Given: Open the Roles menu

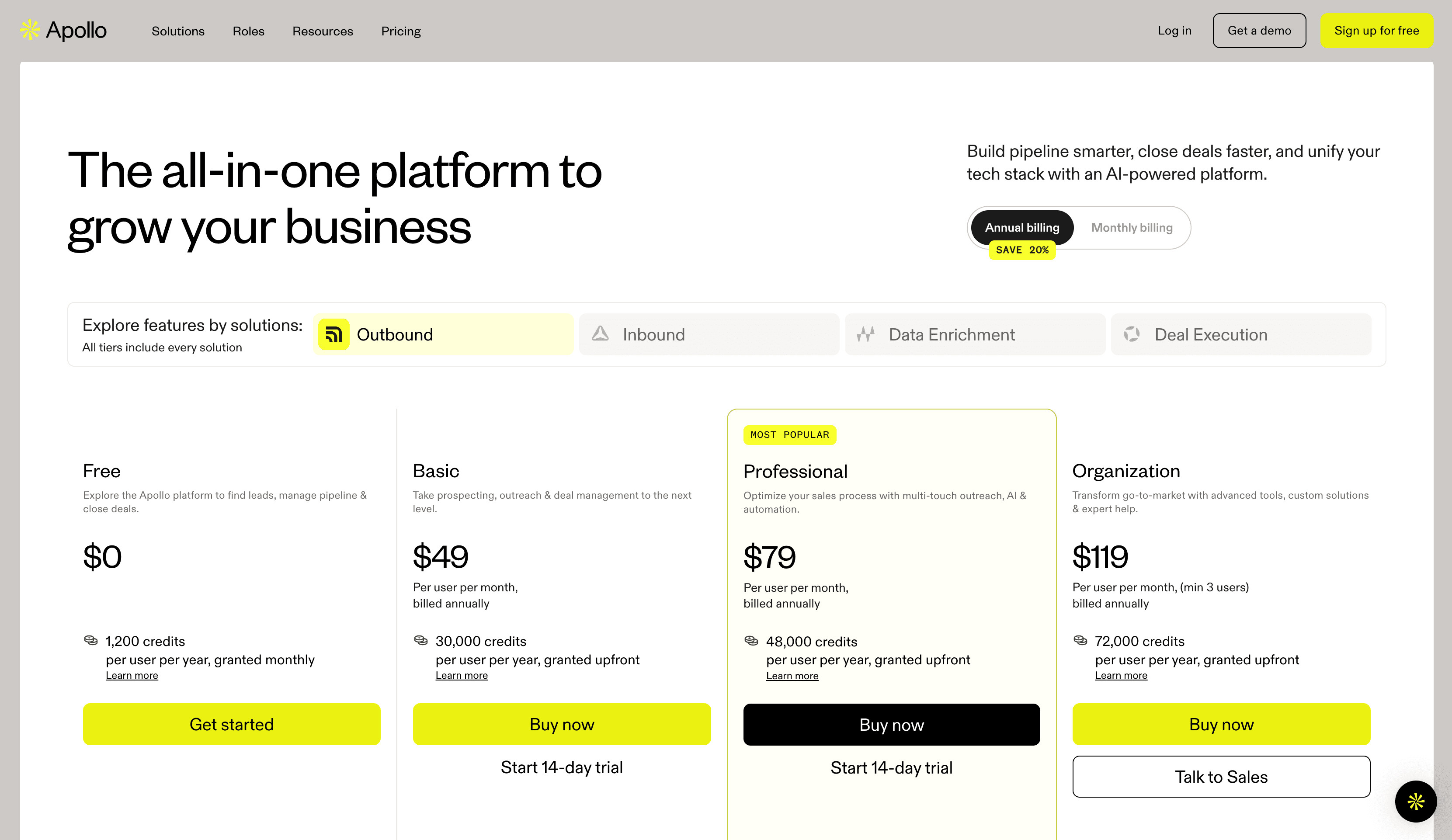Looking at the screenshot, I should [x=248, y=31].
